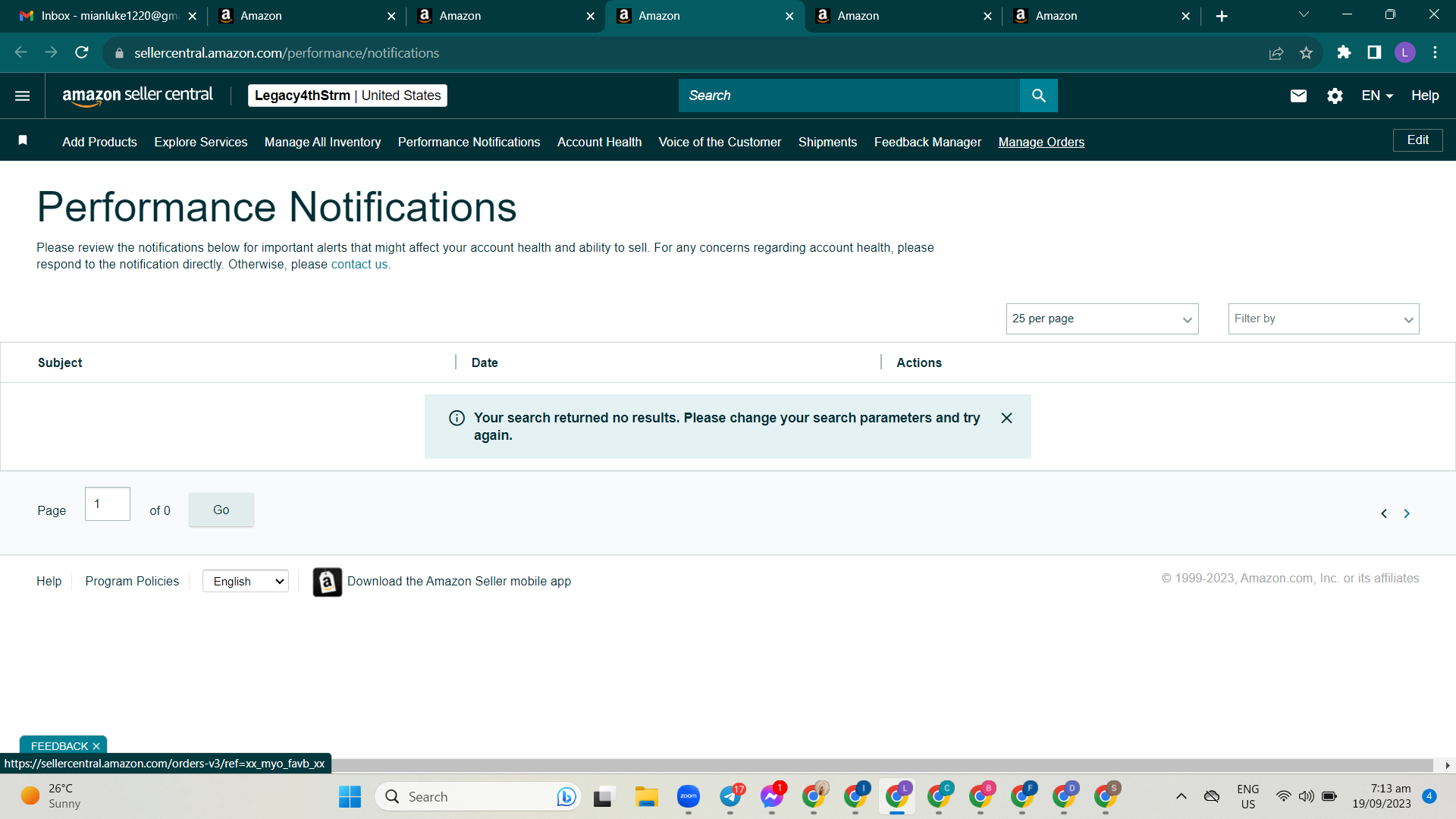Image resolution: width=1456 pixels, height=819 pixels.
Task: Click the Edit favorites button
Action: point(1417,140)
